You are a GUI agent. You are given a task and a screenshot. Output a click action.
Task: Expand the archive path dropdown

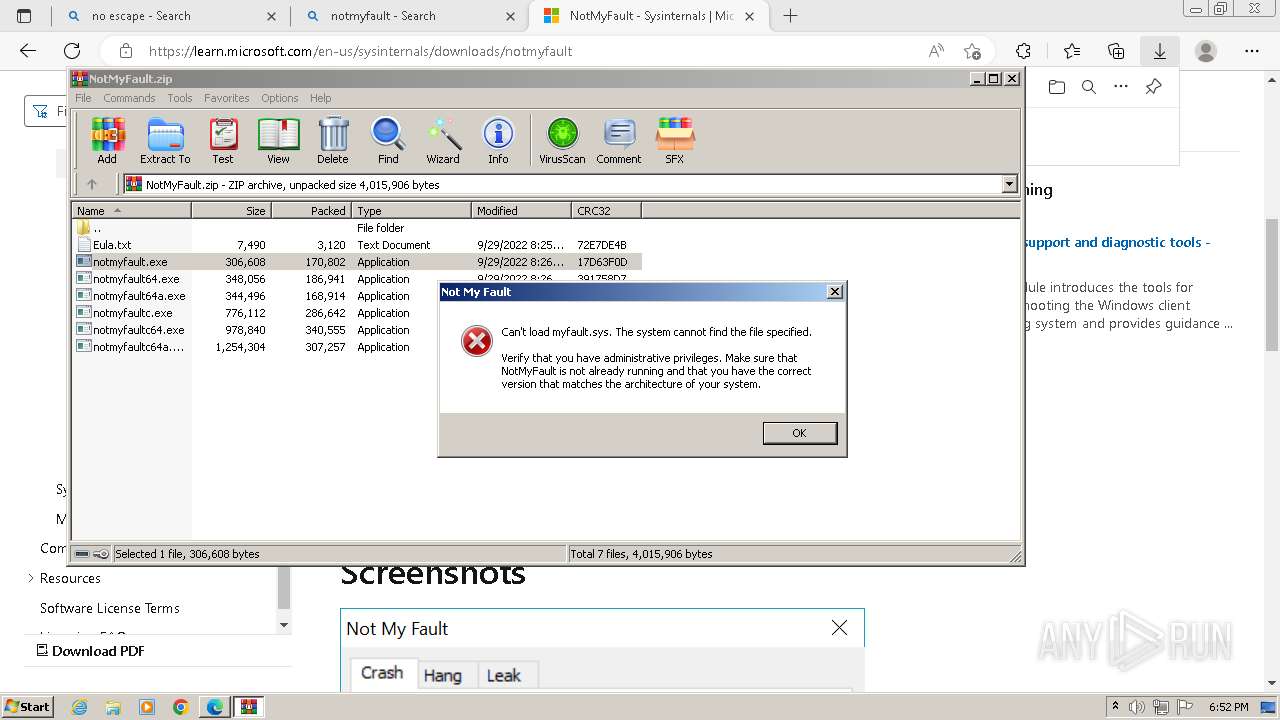tap(1009, 184)
